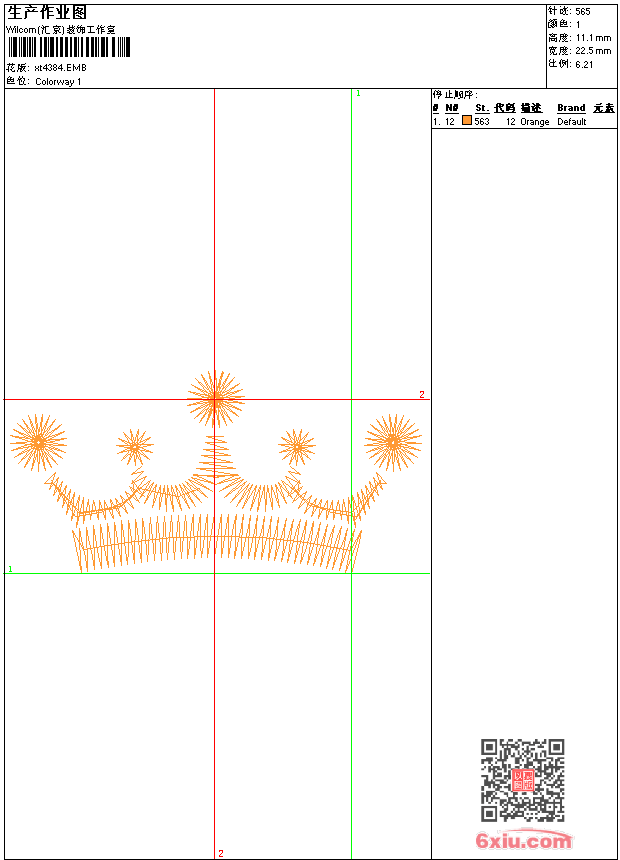Click the Brand column header
This screenshot has width=620, height=860.
pyautogui.click(x=571, y=108)
